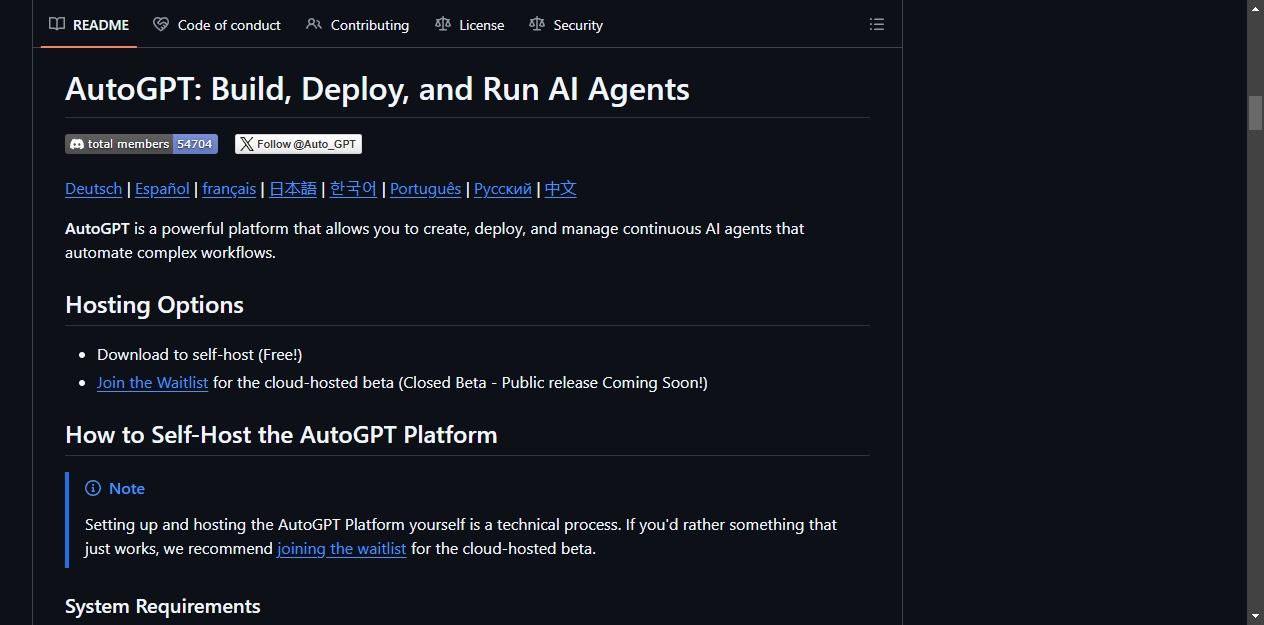Click the X logo on Follow badge

[x=246, y=144]
